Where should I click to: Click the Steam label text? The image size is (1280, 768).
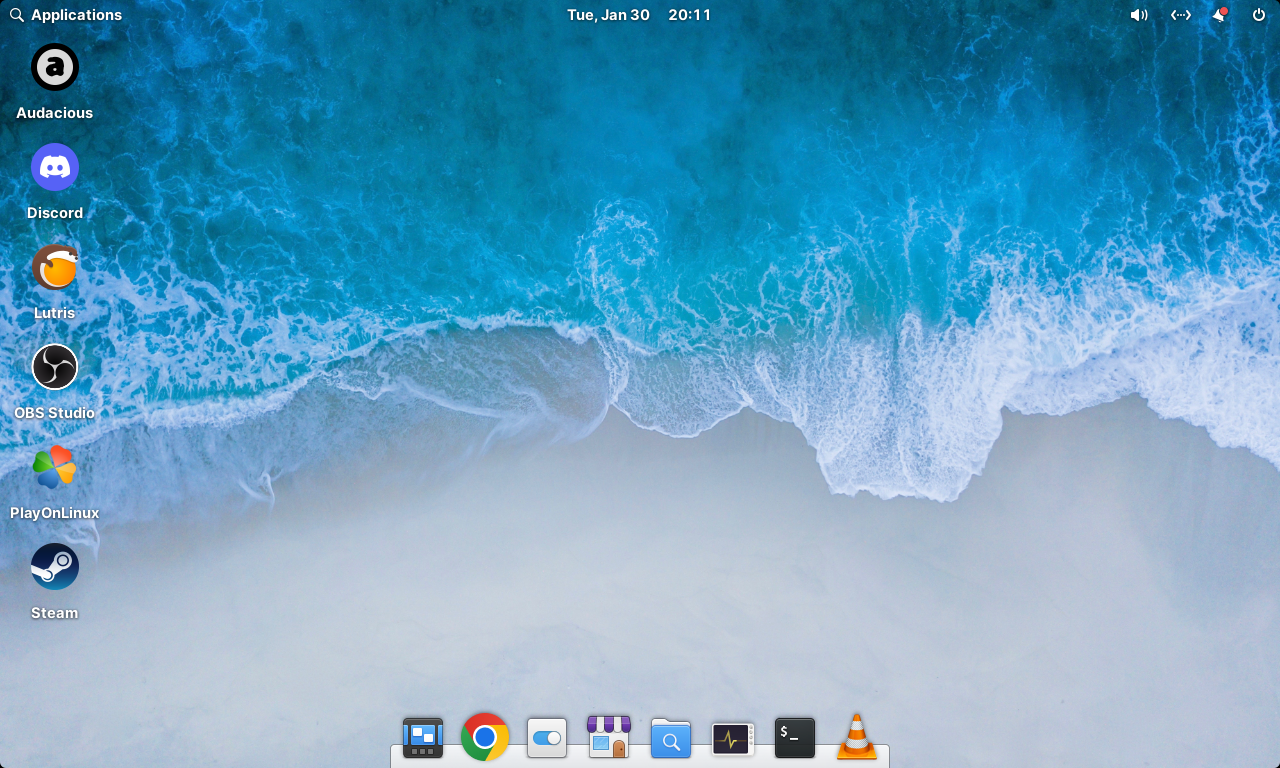[x=55, y=613]
